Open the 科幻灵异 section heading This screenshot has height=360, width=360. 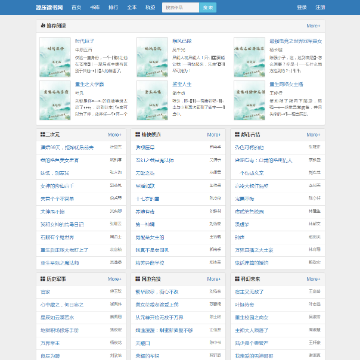pos(251,279)
